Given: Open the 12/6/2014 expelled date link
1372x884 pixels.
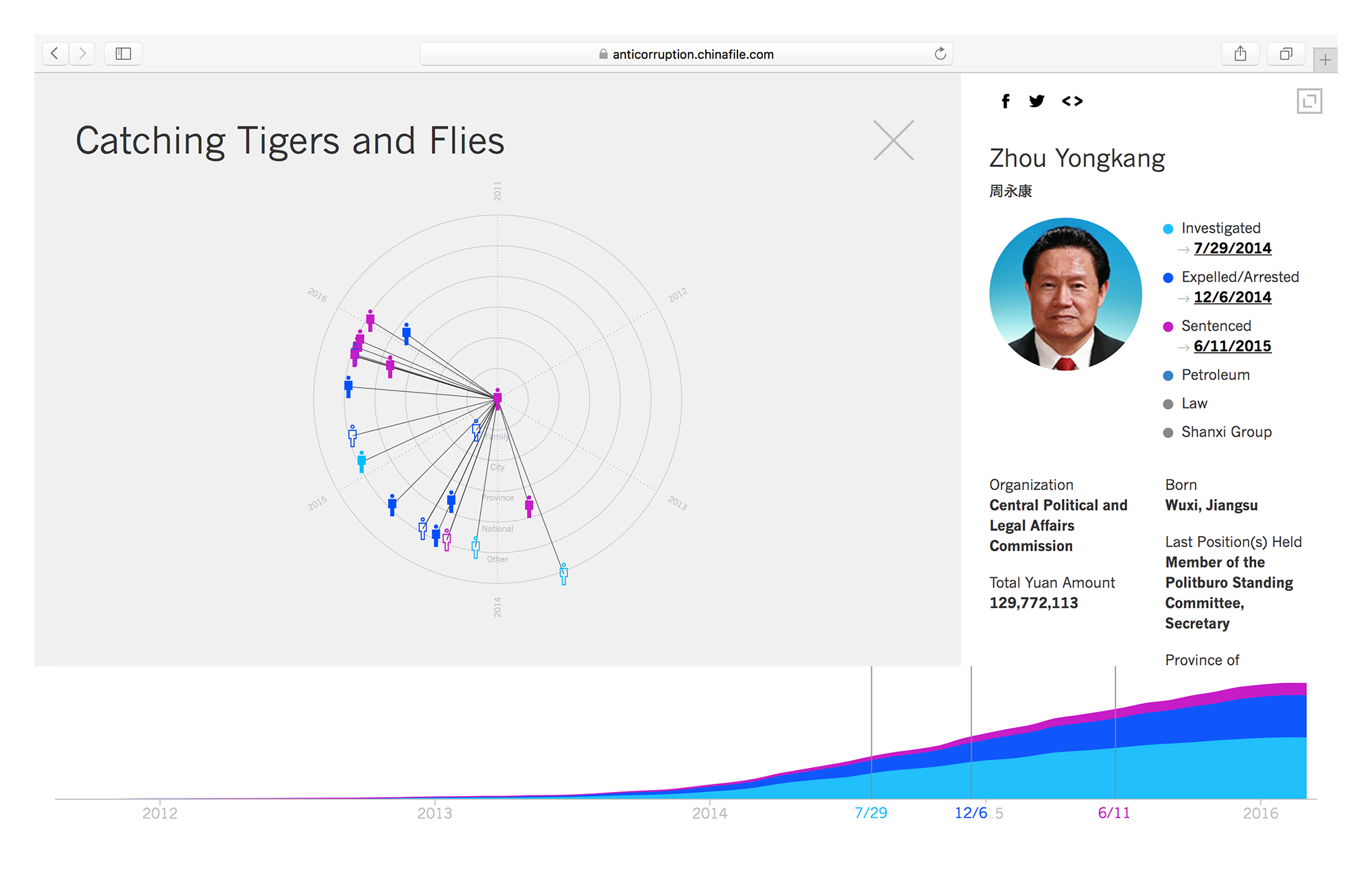Looking at the screenshot, I should [1232, 297].
